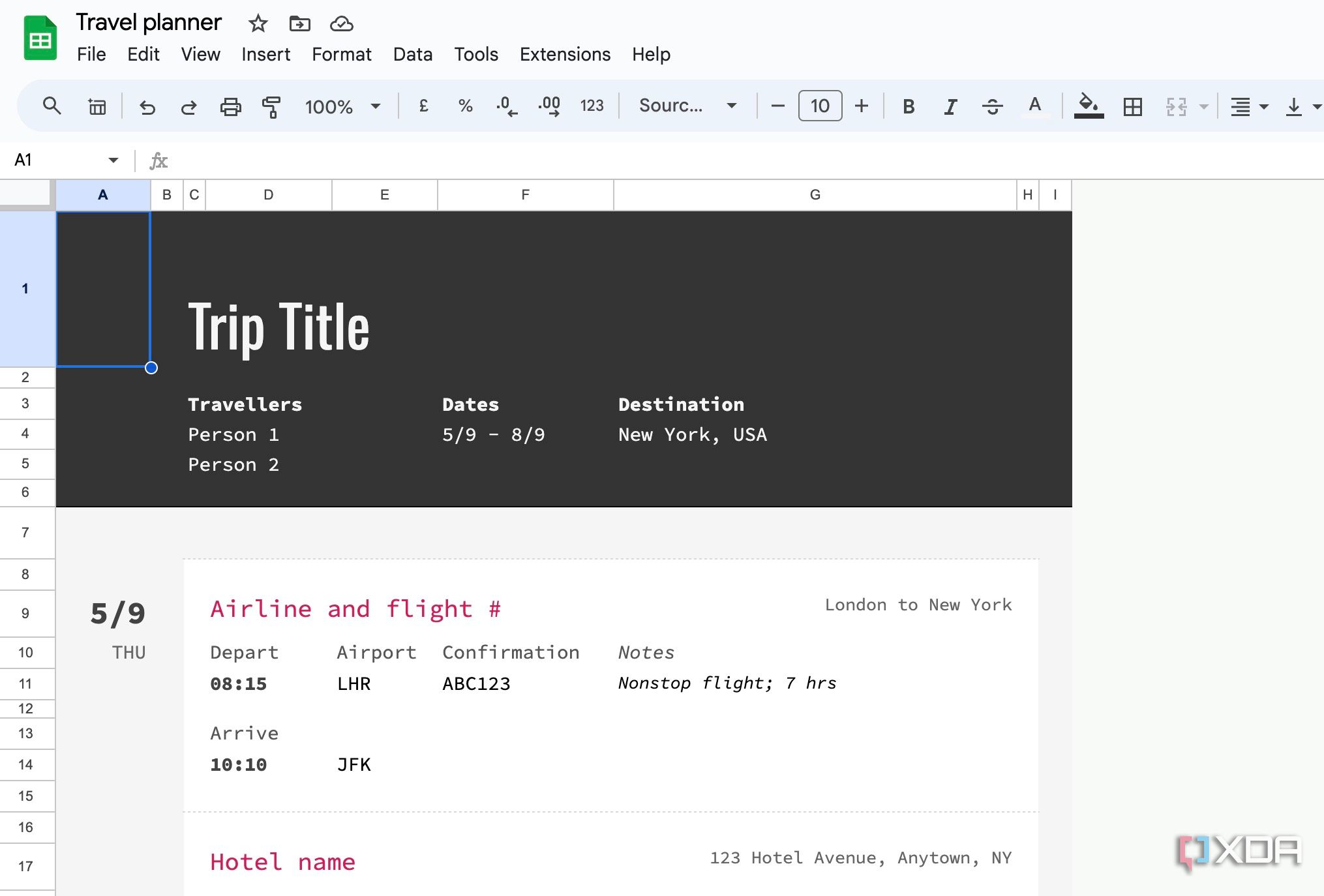The image size is (1324, 896).
Task: Open the Tools menu
Action: coord(476,54)
